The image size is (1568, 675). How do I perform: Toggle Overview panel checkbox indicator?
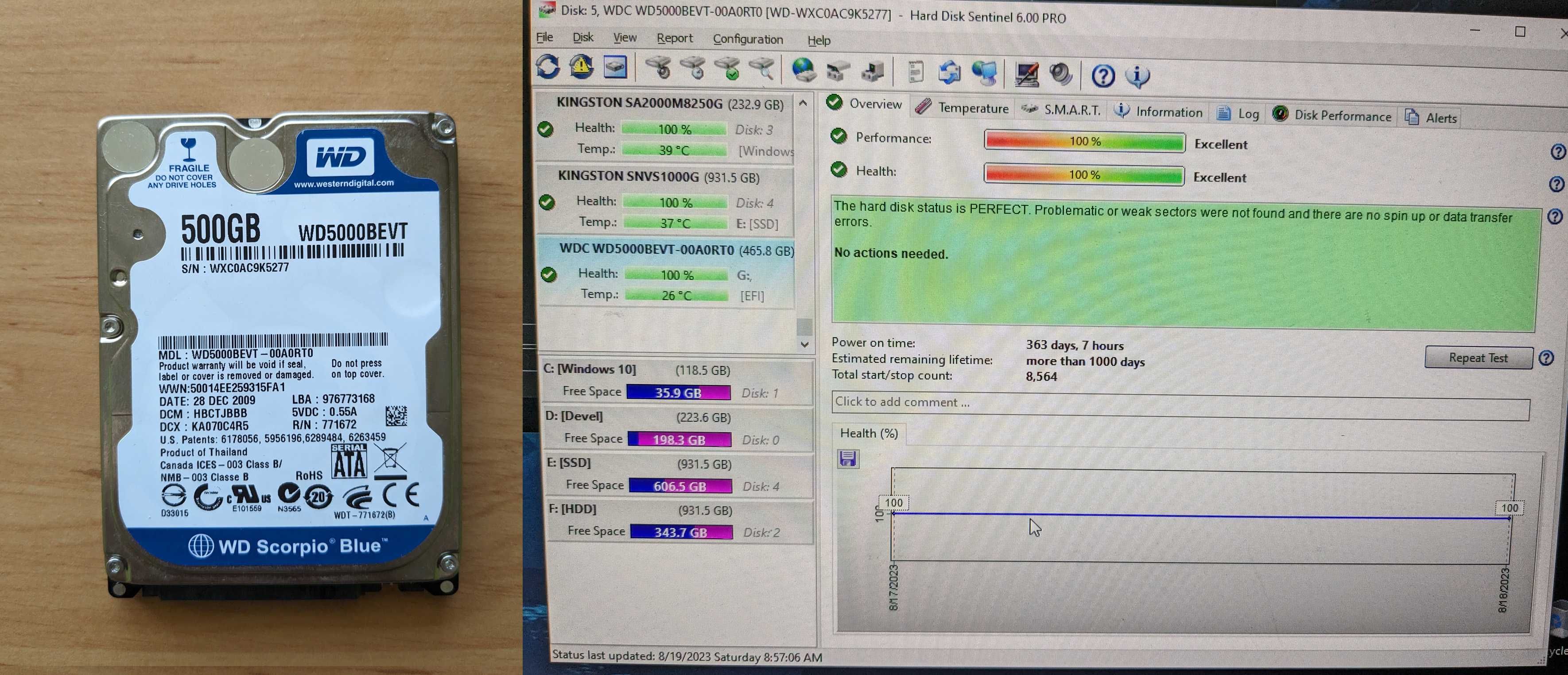click(x=835, y=109)
